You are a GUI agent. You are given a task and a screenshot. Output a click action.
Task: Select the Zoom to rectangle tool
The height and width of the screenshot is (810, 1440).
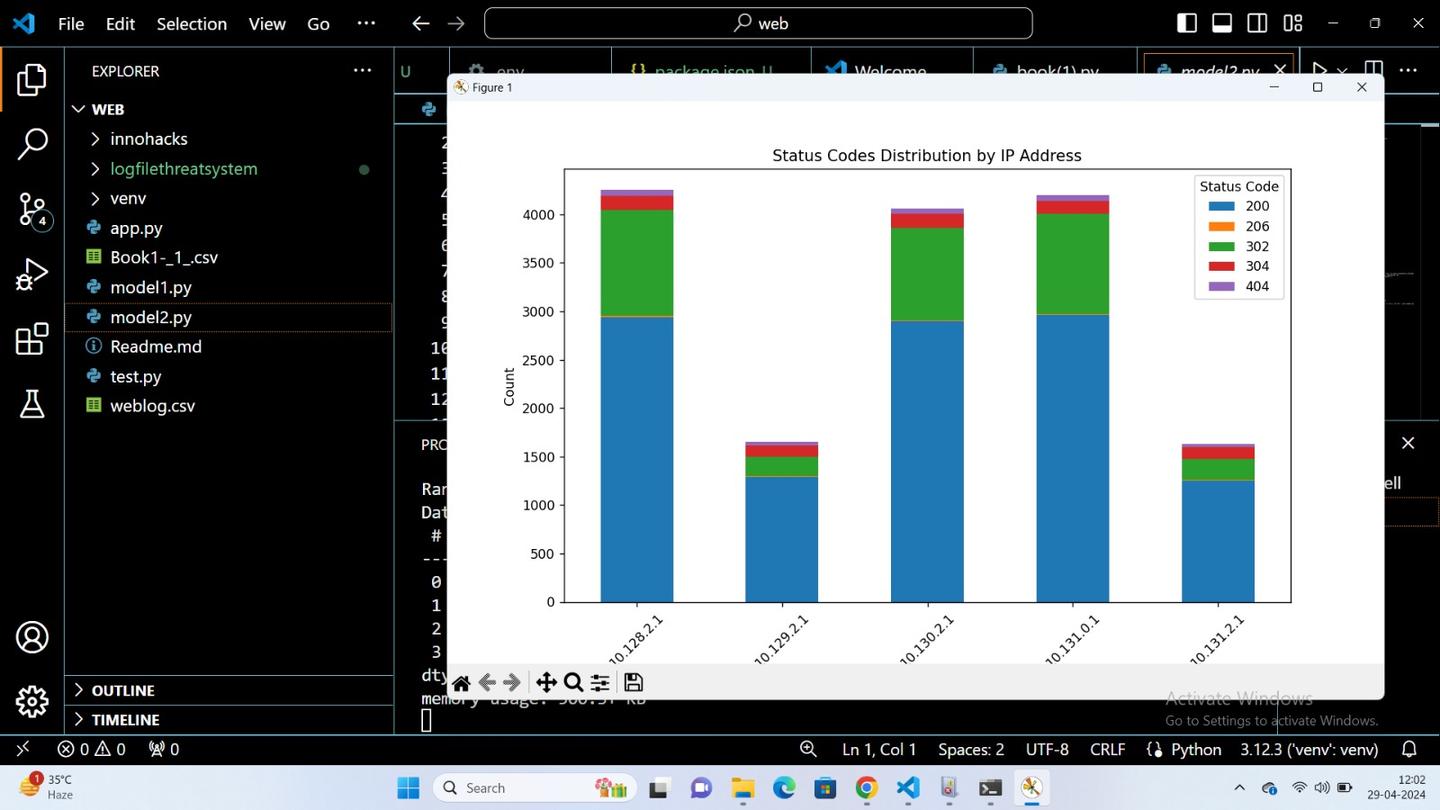tap(573, 683)
